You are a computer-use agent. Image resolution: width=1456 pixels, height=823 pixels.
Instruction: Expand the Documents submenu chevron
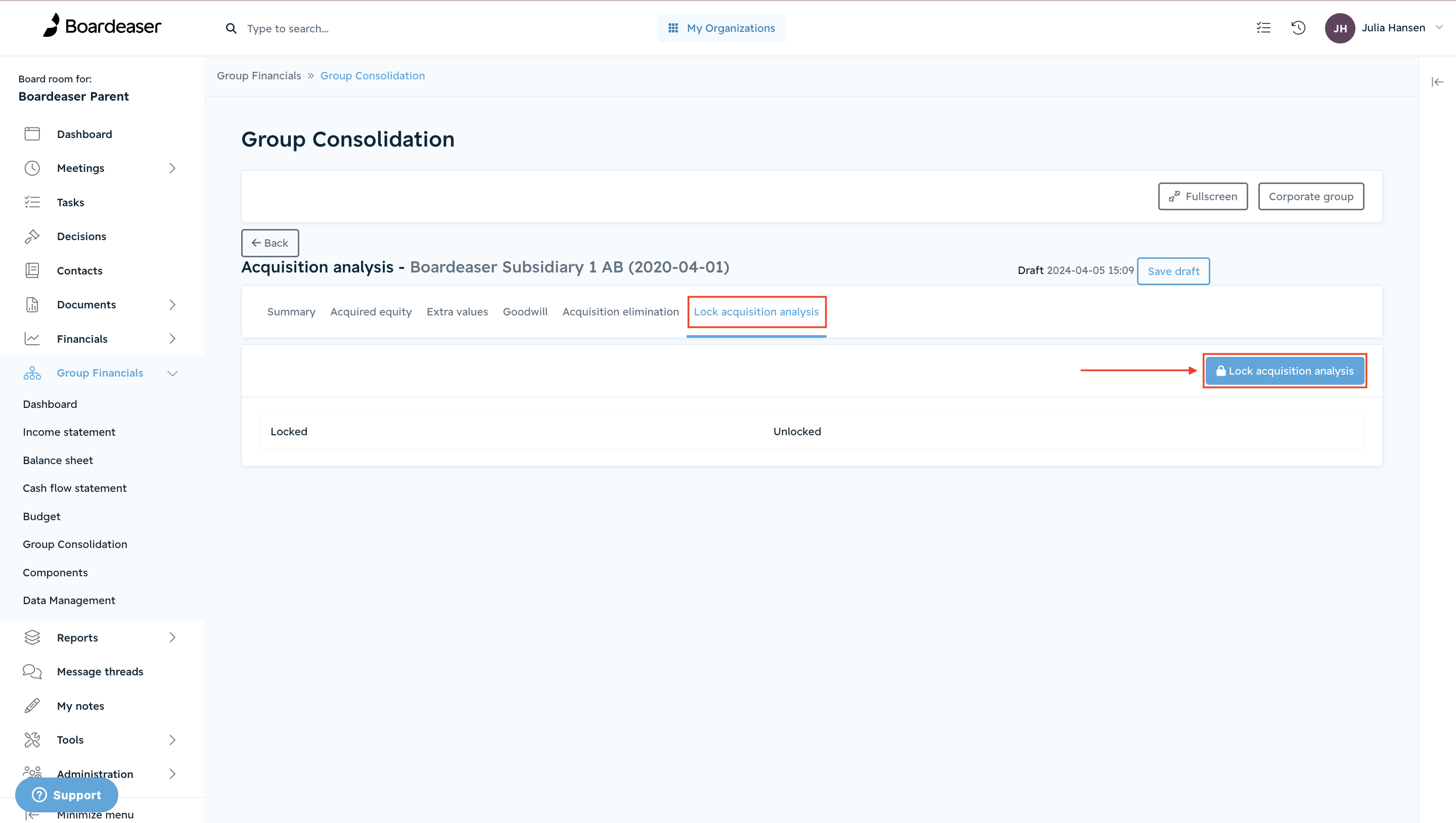pyautogui.click(x=172, y=305)
